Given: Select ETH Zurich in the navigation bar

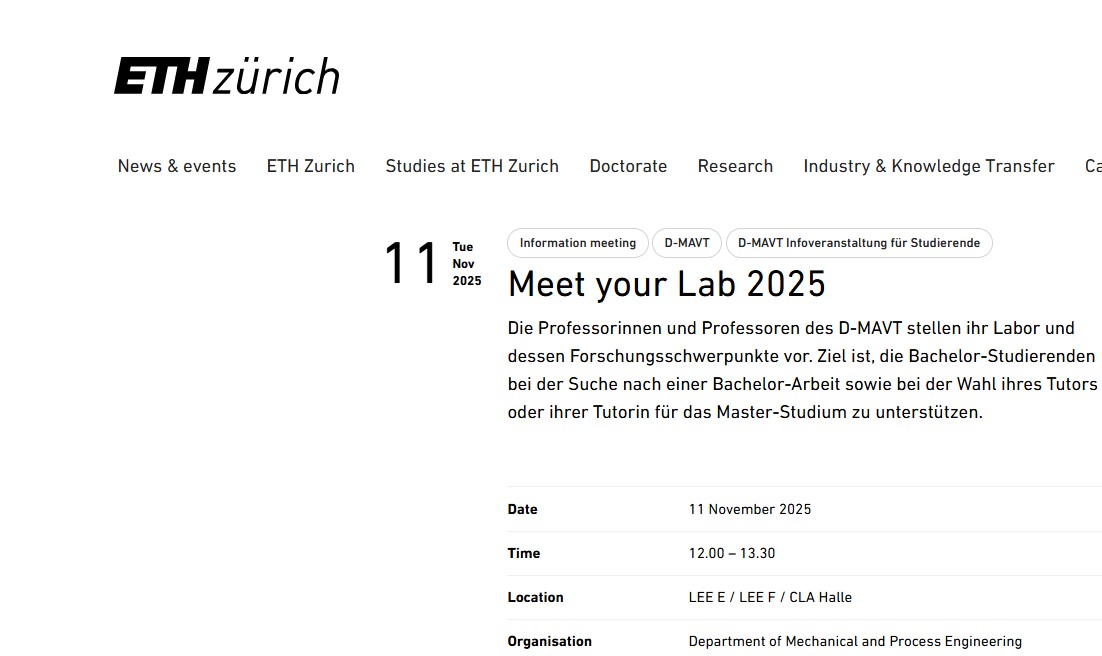Looking at the screenshot, I should tap(311, 166).
